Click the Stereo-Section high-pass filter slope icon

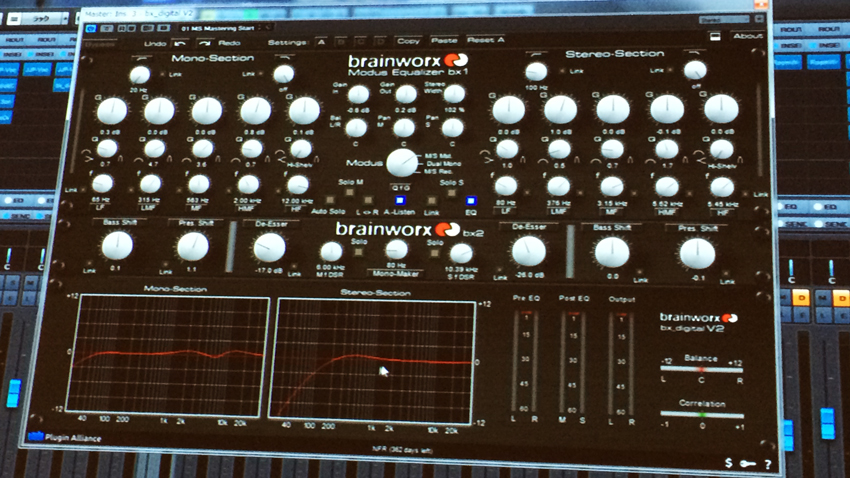(536, 54)
